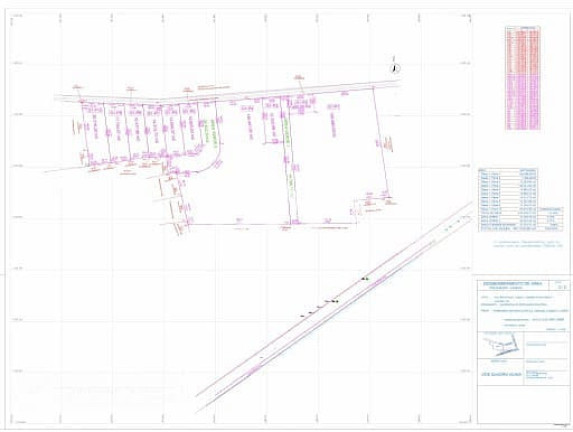The image size is (573, 432).
Task: Select the blue areas summary table
Action: point(520,200)
